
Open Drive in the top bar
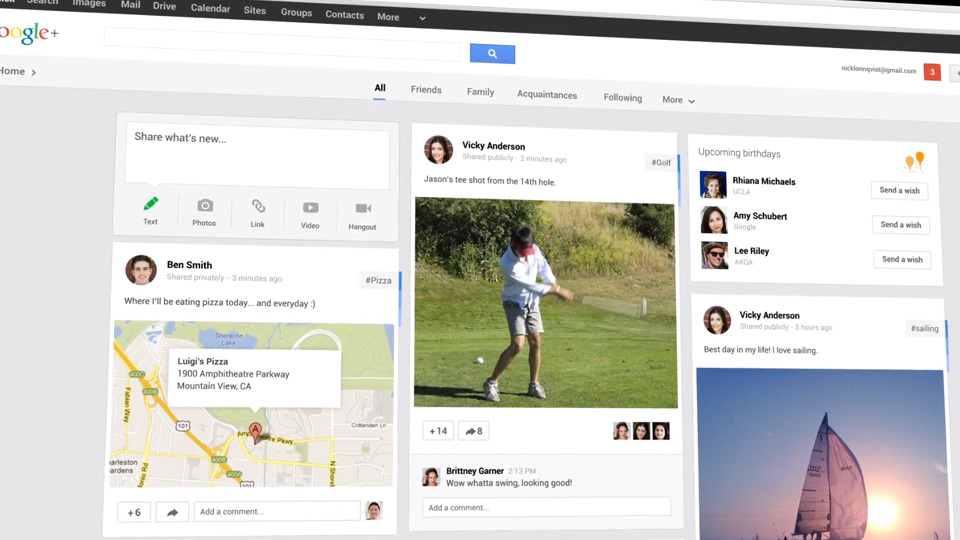tap(164, 6)
